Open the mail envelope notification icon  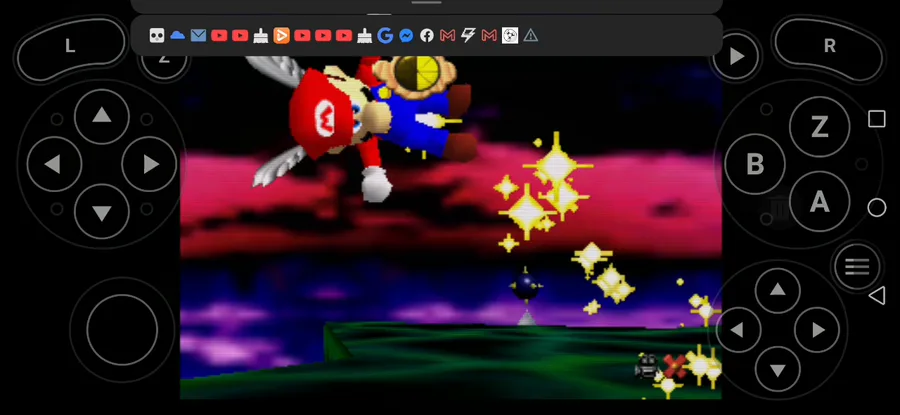(x=198, y=36)
